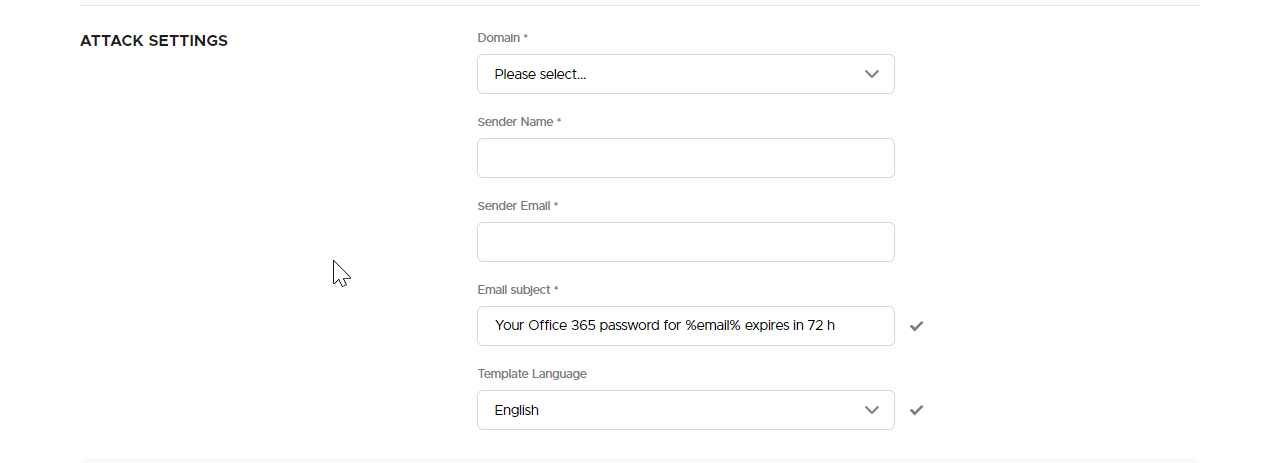Click the ATTACK SETTINGS section heading
Viewport: 1280px width, 463px height.
[154, 41]
